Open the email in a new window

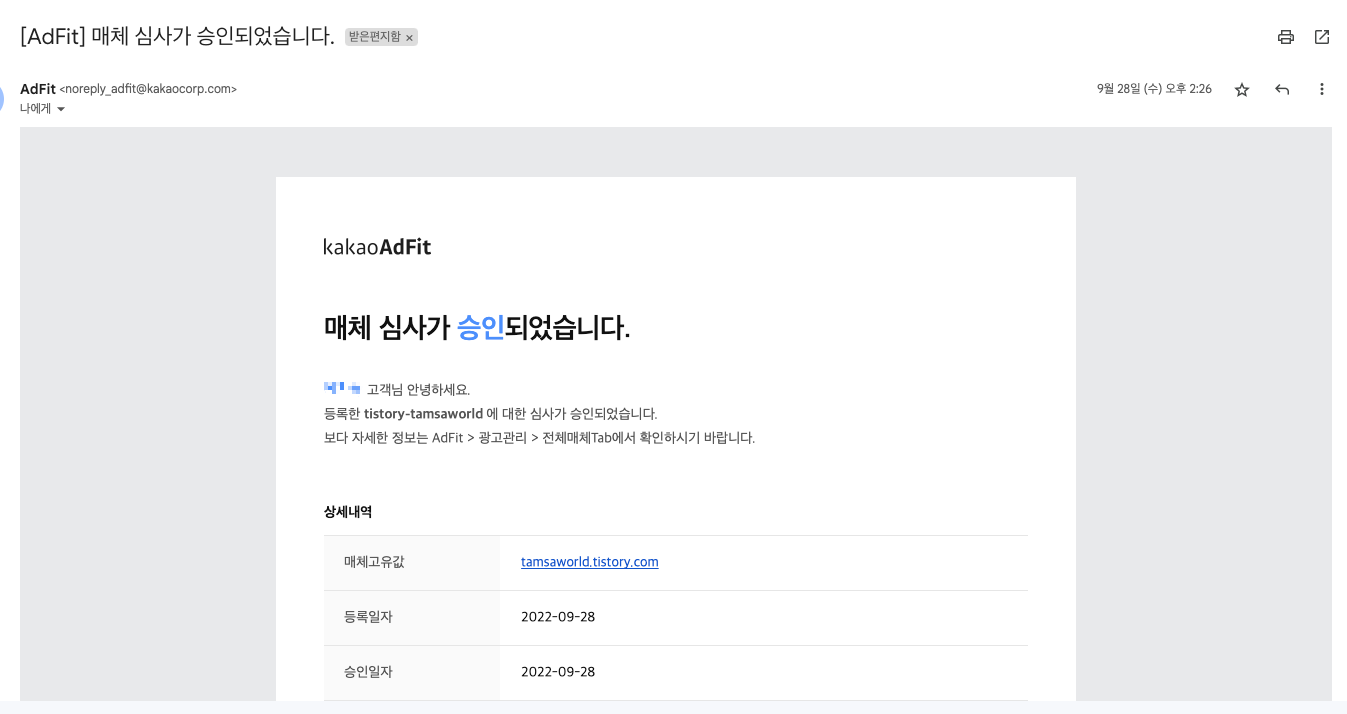1322,37
